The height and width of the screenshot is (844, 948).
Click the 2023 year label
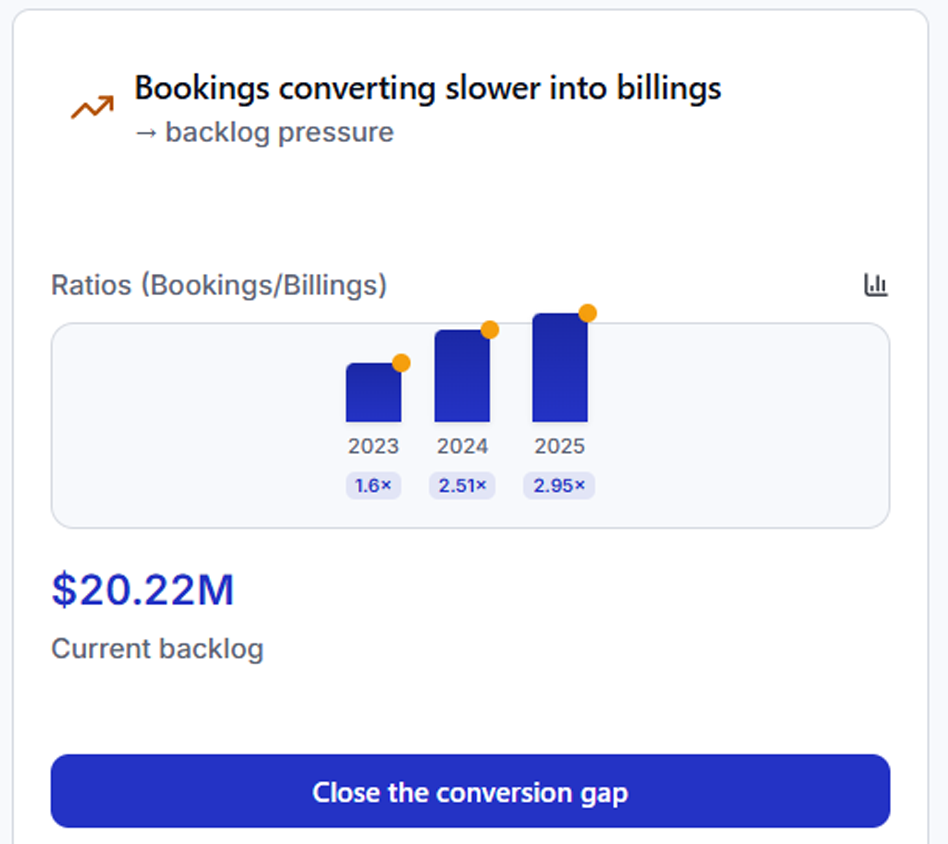click(x=373, y=446)
